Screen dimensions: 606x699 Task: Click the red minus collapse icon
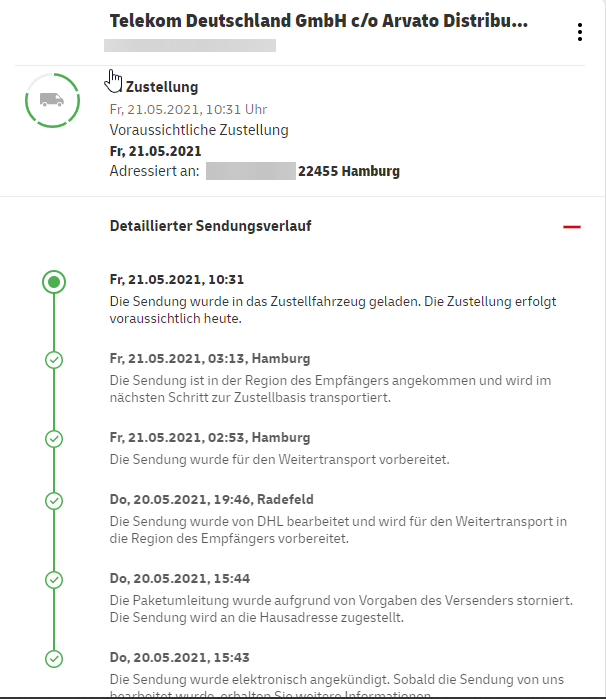pyautogui.click(x=572, y=227)
